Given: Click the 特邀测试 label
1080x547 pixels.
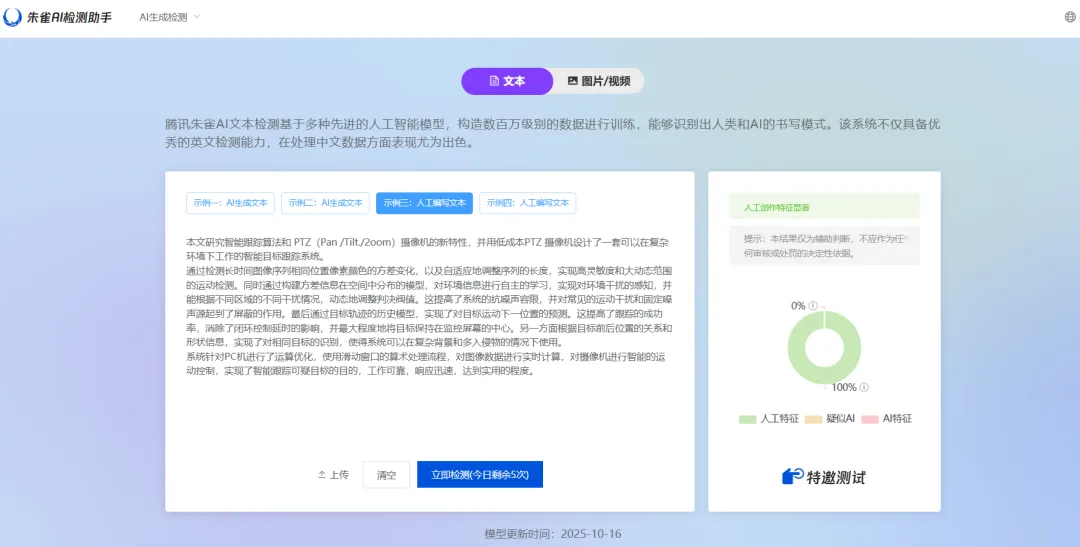Looking at the screenshot, I should click(836, 477).
